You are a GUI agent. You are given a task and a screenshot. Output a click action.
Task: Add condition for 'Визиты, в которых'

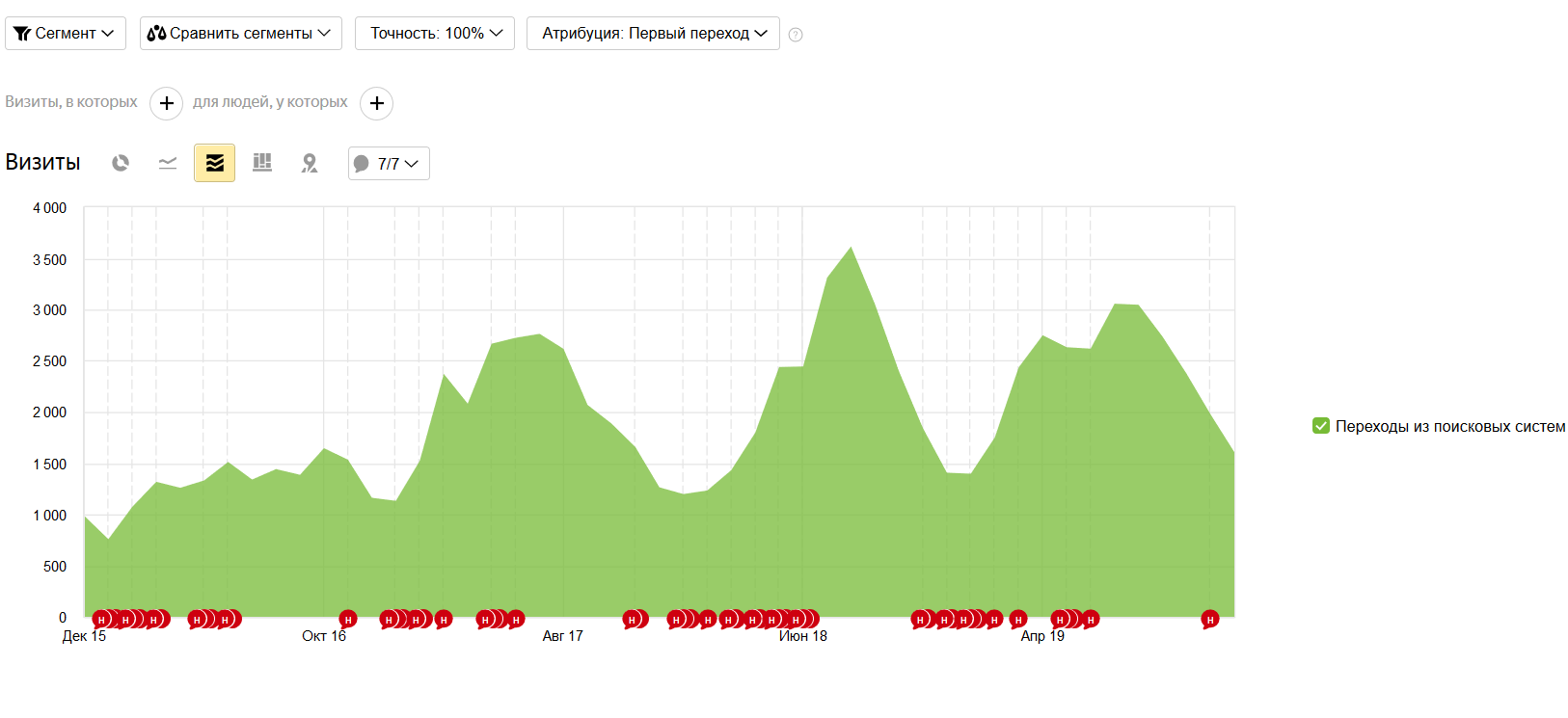166,103
